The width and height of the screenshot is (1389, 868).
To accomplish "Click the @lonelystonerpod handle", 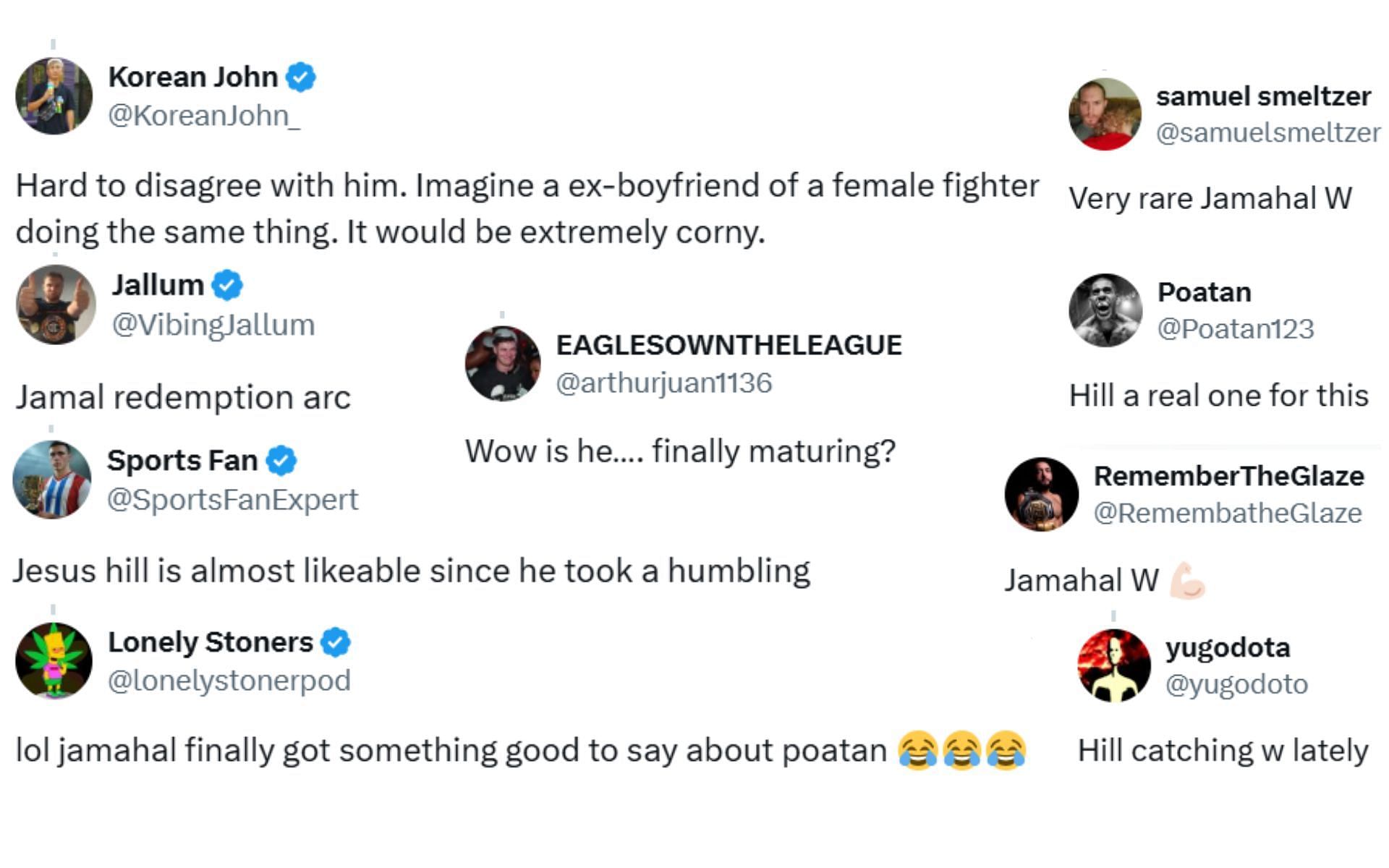I will pos(229,681).
